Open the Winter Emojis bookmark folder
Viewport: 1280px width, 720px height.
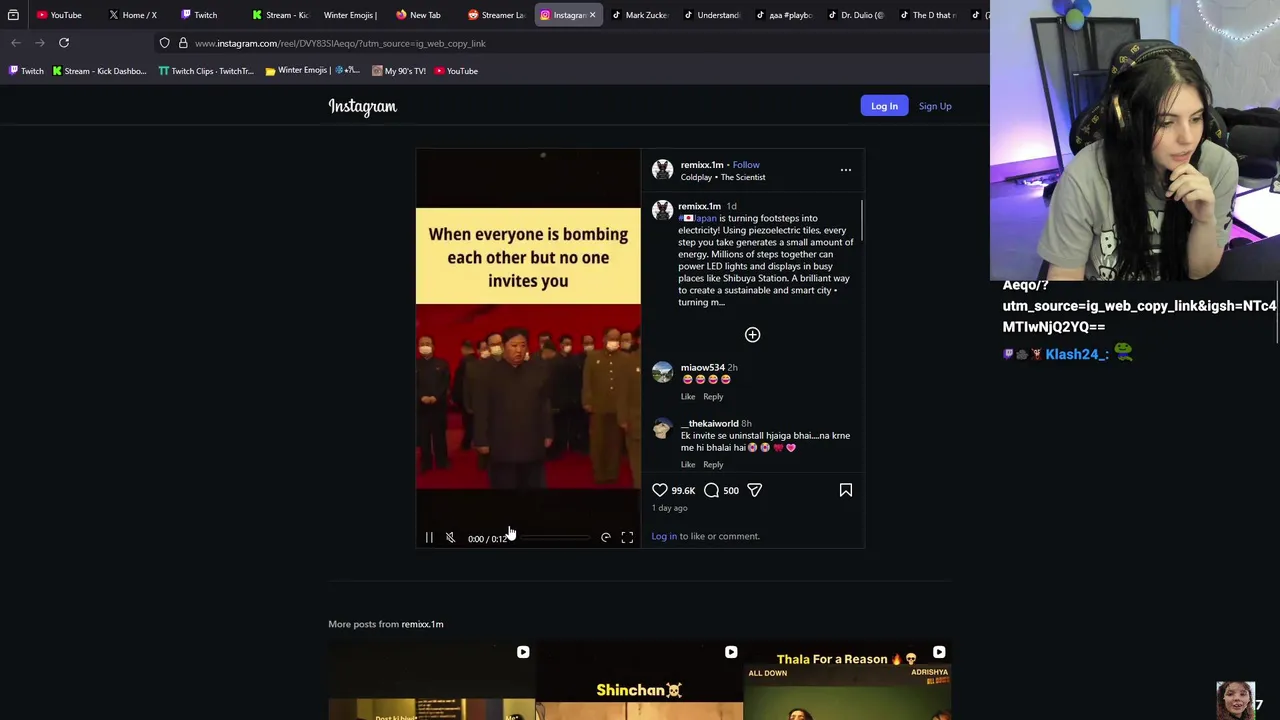coord(312,71)
